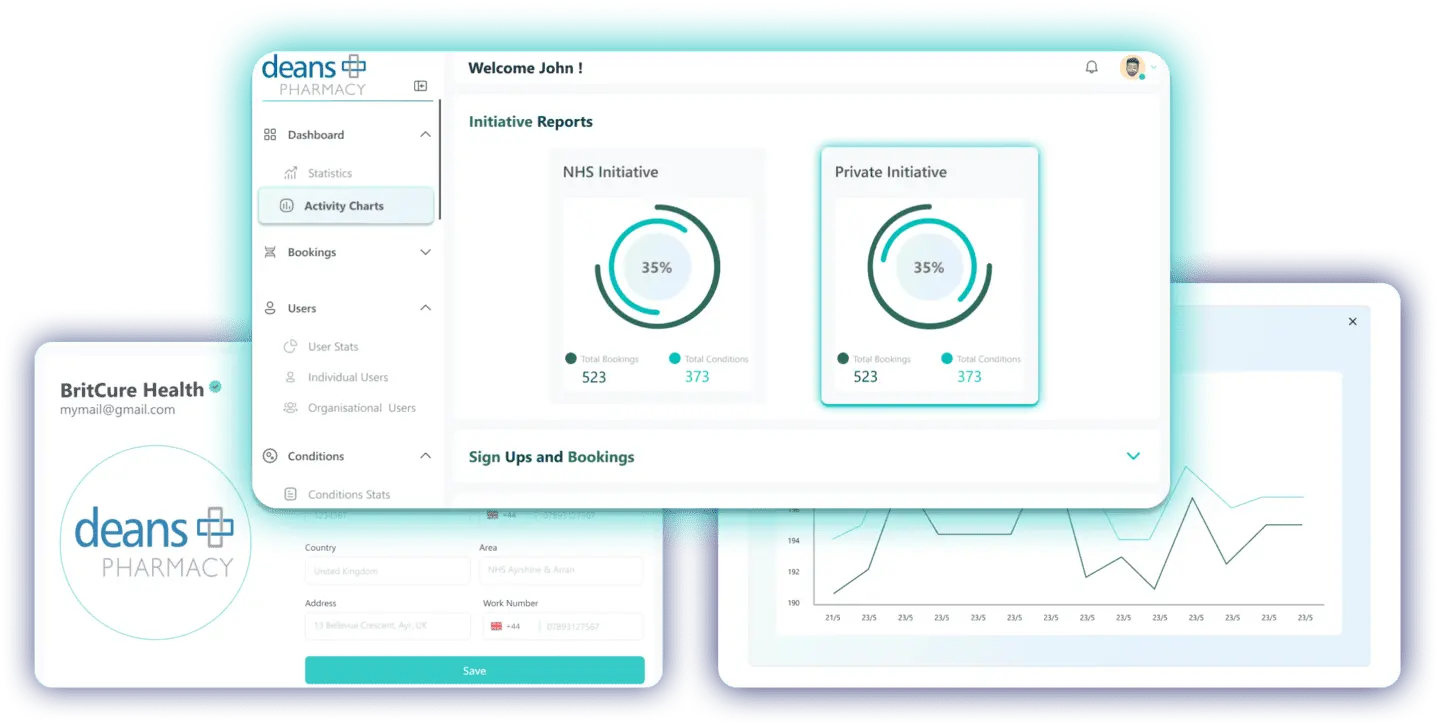
Task: Save the BritCure Health profile form
Action: (475, 670)
